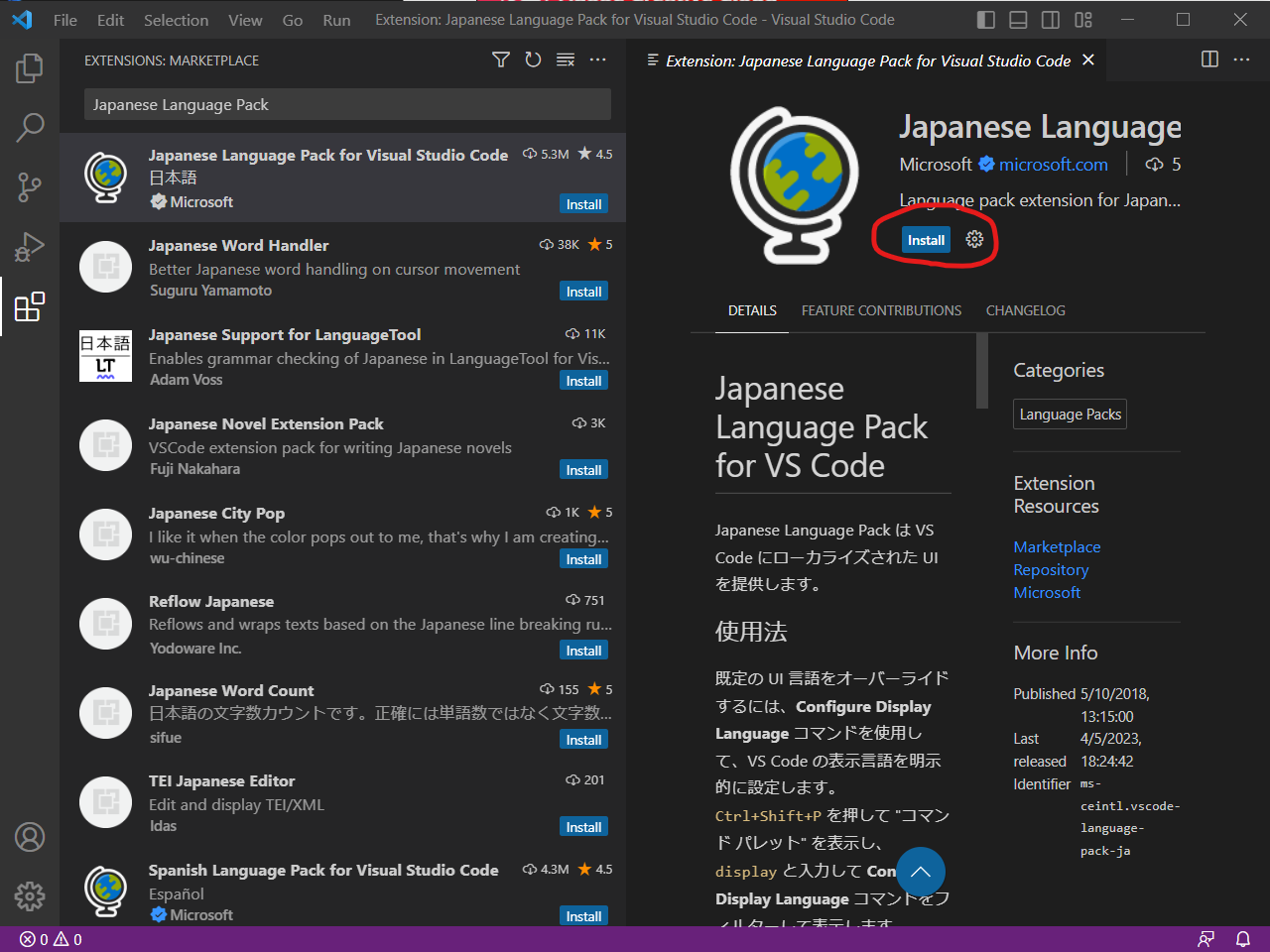The height and width of the screenshot is (952, 1270).
Task: Open the Selection menu
Action: [x=176, y=20]
